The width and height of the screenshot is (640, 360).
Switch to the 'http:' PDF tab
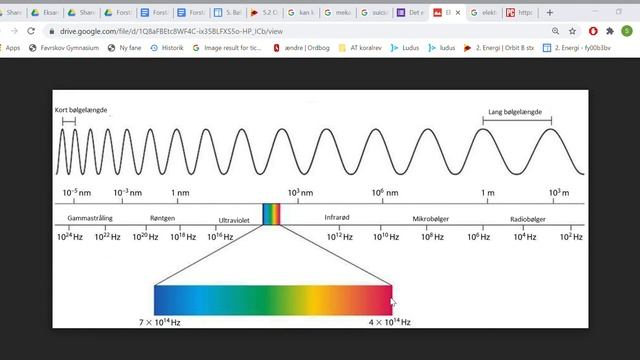520,13
